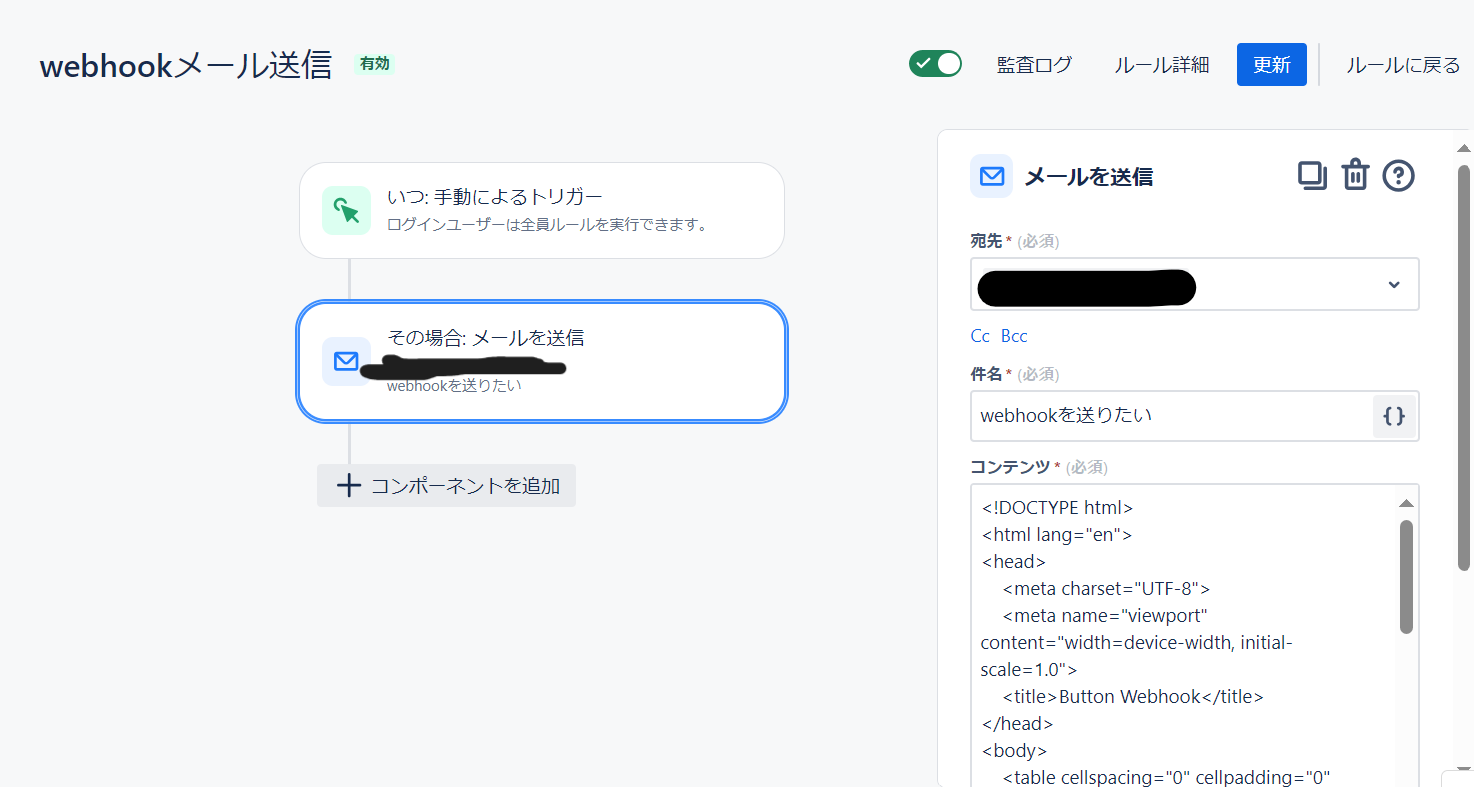The width and height of the screenshot is (1474, 787).
Task: Click the <title>Button Webhook</title> line
Action: 1133,696
